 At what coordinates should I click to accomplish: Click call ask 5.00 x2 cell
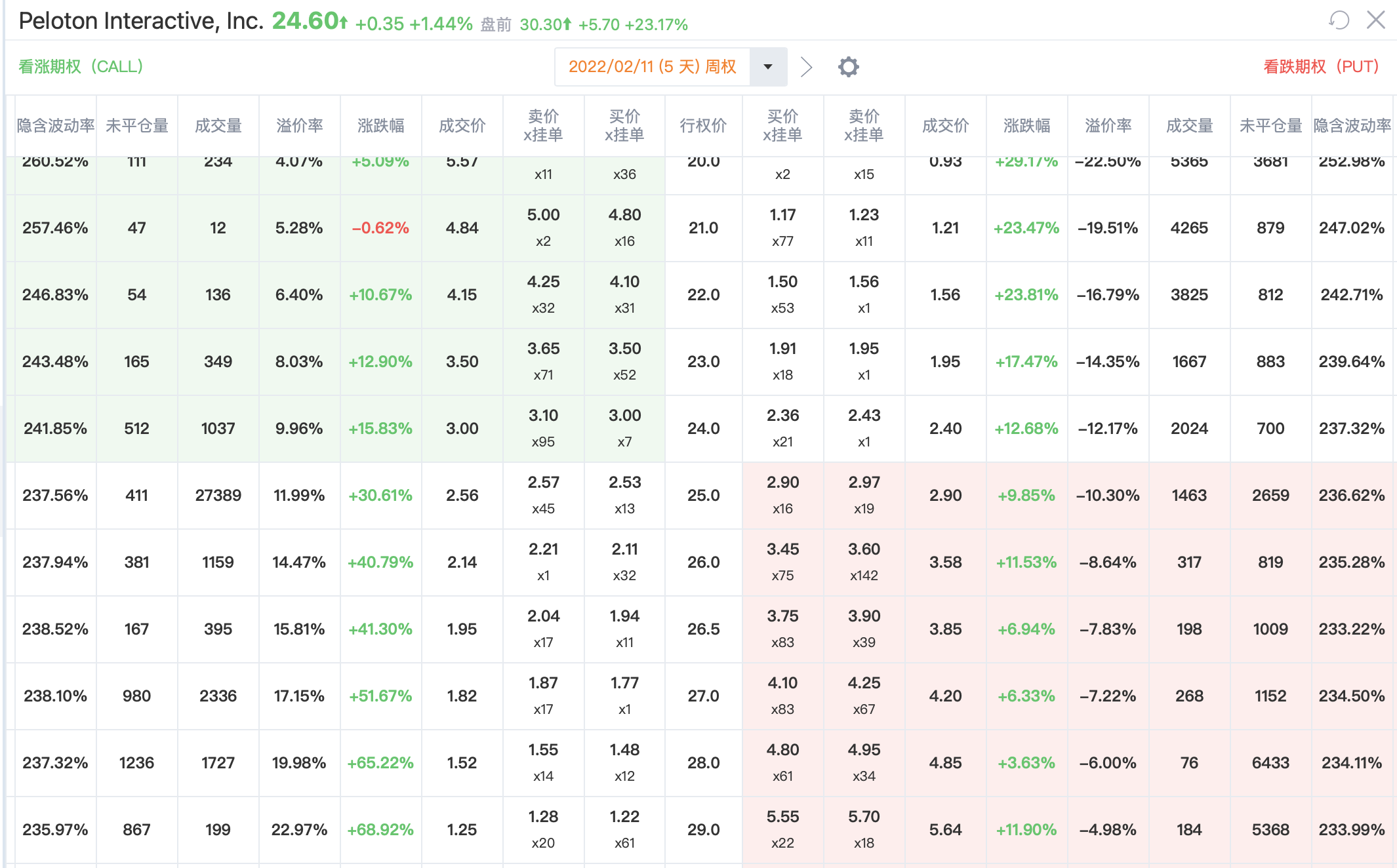click(543, 227)
